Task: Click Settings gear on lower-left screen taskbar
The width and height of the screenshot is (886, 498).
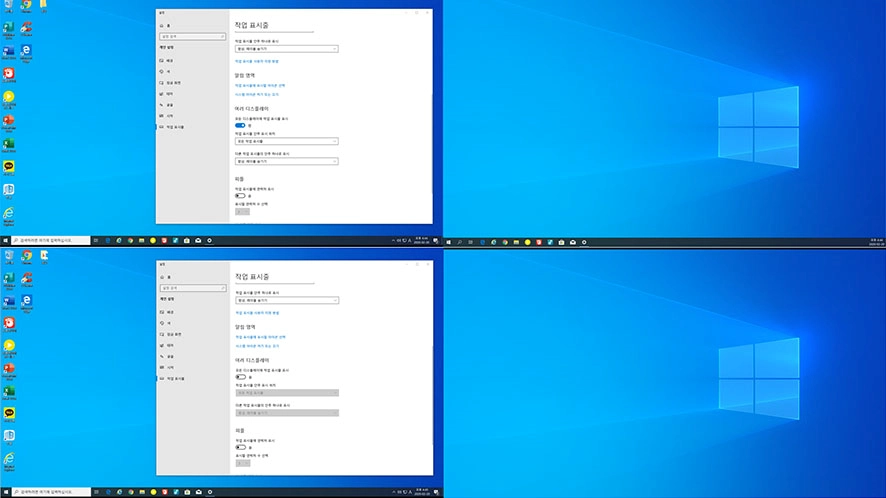Action: coord(210,492)
